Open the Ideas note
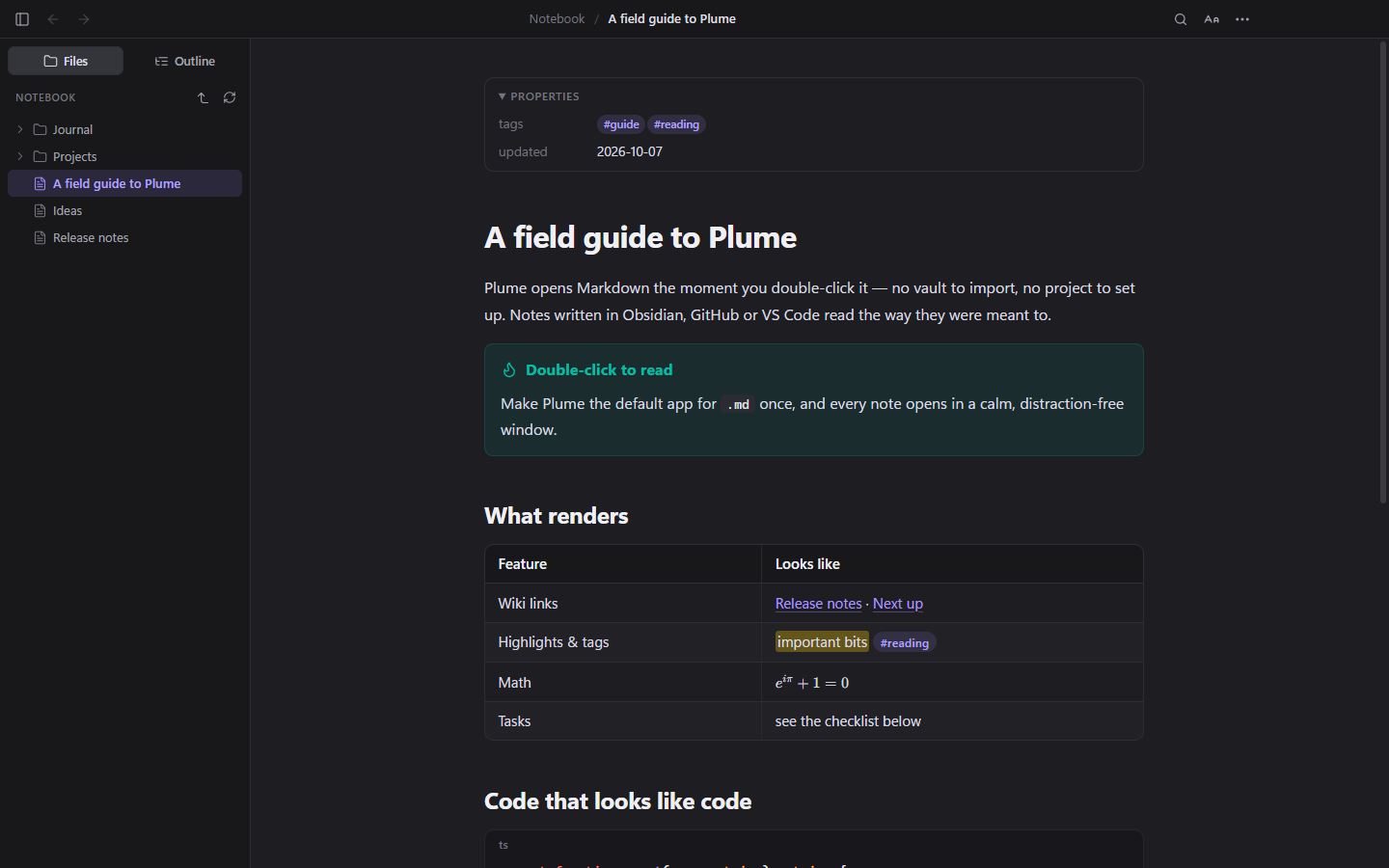This screenshot has height=868, width=1389. (x=125, y=210)
